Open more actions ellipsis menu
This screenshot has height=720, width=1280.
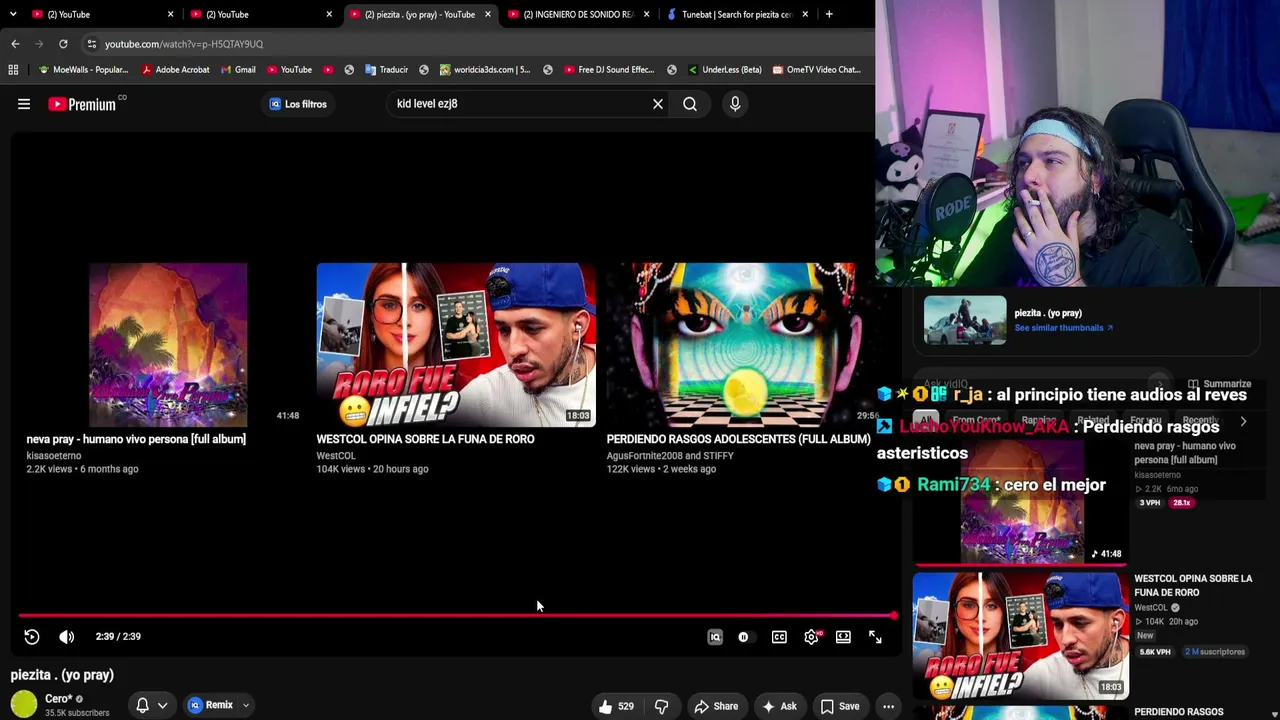888,706
